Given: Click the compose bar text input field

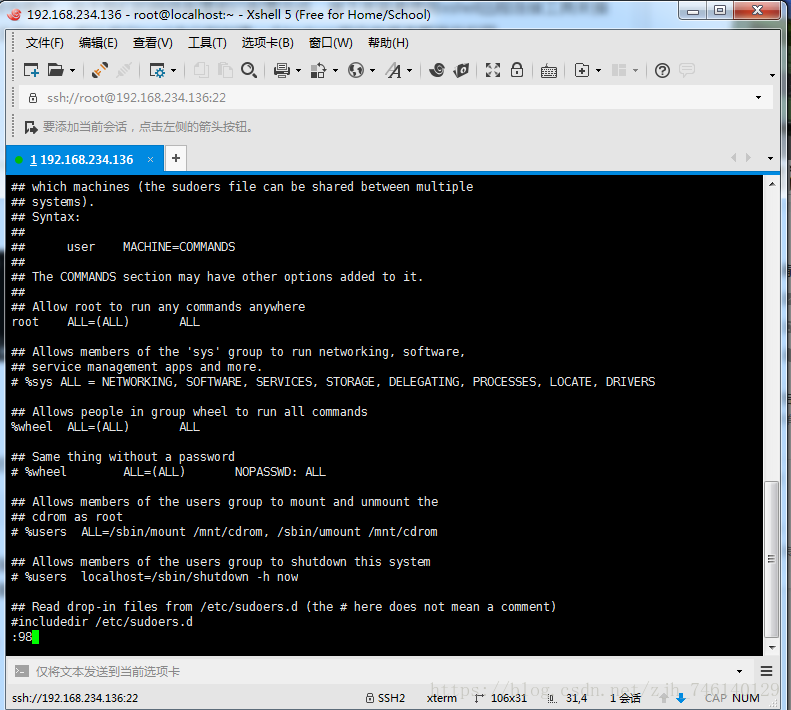Looking at the screenshot, I should pyautogui.click(x=383, y=672).
